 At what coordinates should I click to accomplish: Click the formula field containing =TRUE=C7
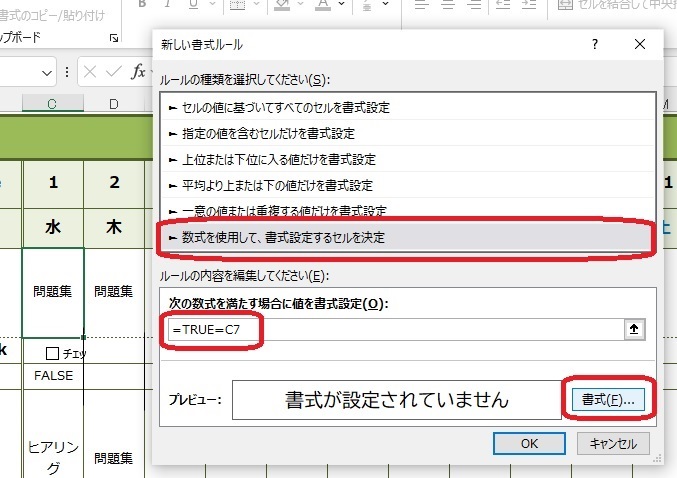tap(390, 330)
